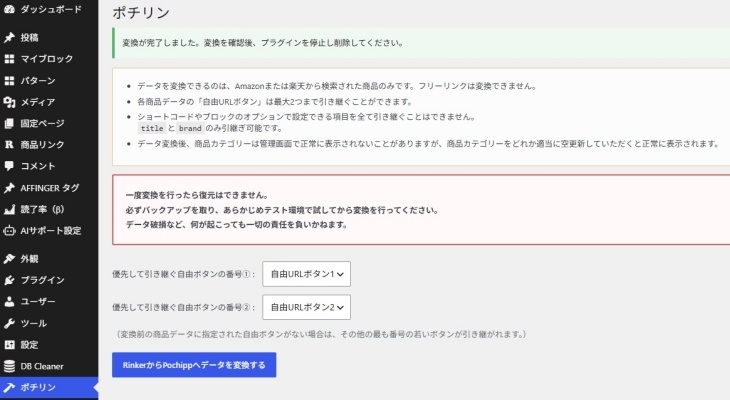This screenshot has height=400, width=730.
Task: Select ポチリン in the sidebar
Action: click(x=49, y=387)
